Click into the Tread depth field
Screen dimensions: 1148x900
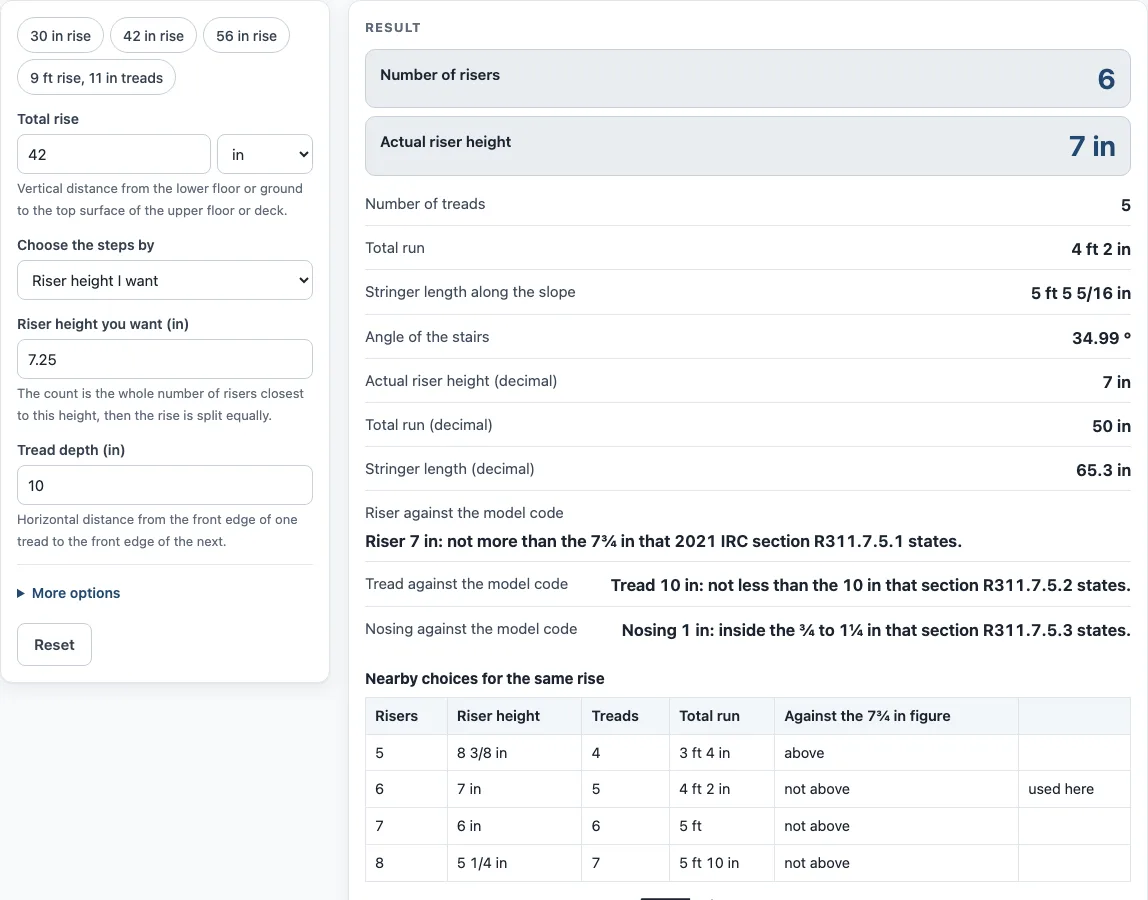pos(165,486)
